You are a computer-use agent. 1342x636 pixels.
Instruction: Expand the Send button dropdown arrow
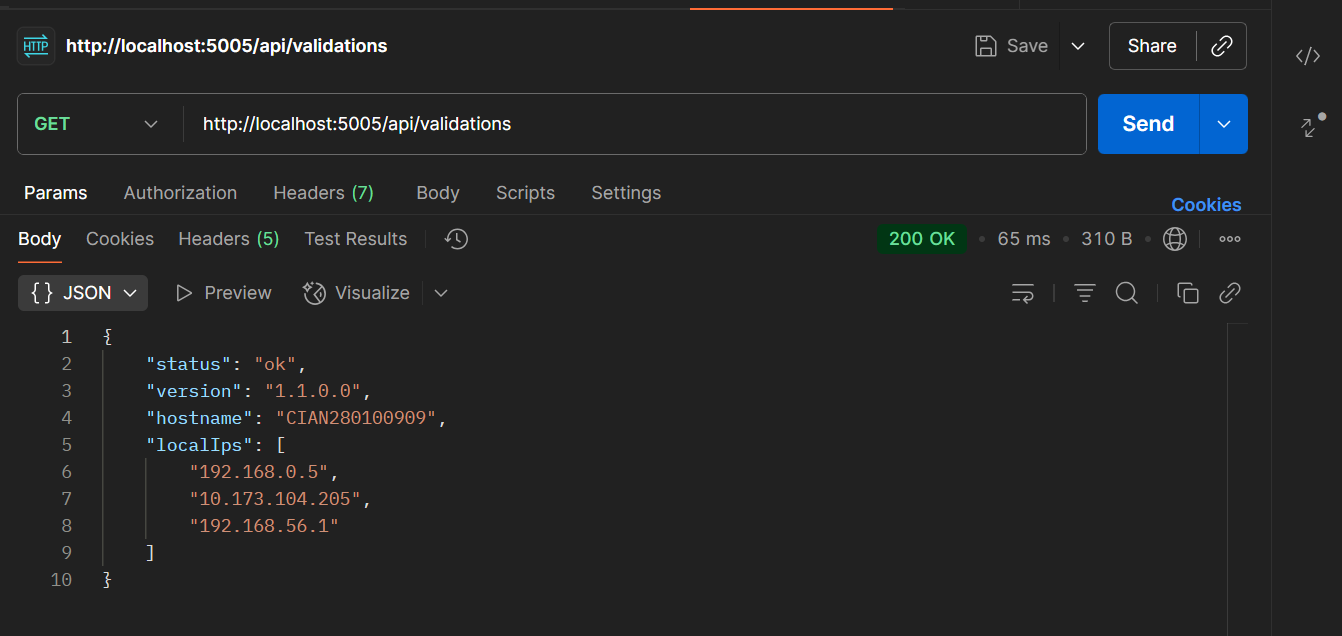click(1224, 124)
